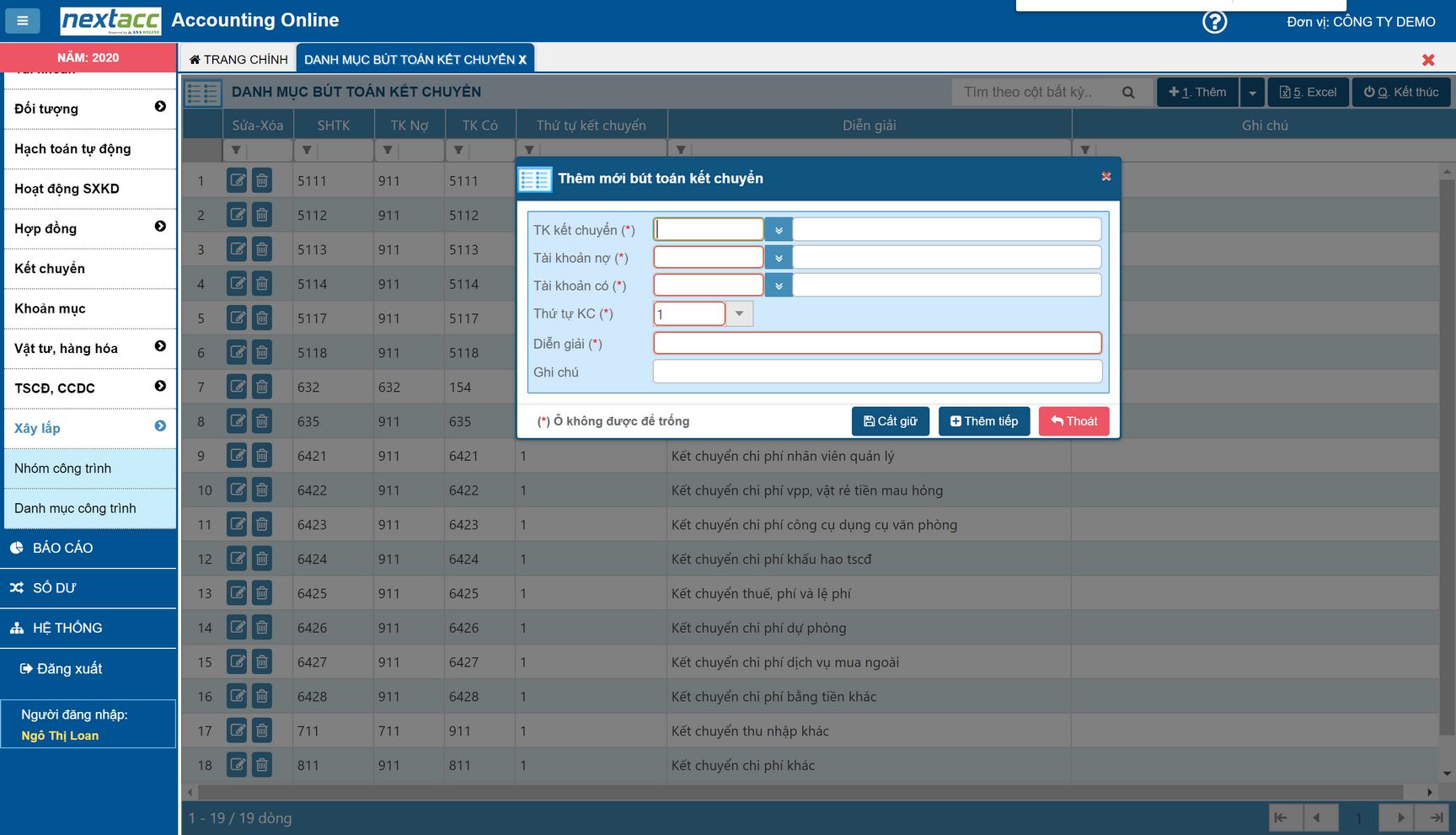Click the hamburger menu icon in header
Screen dimensions: 1456x835
23,20
